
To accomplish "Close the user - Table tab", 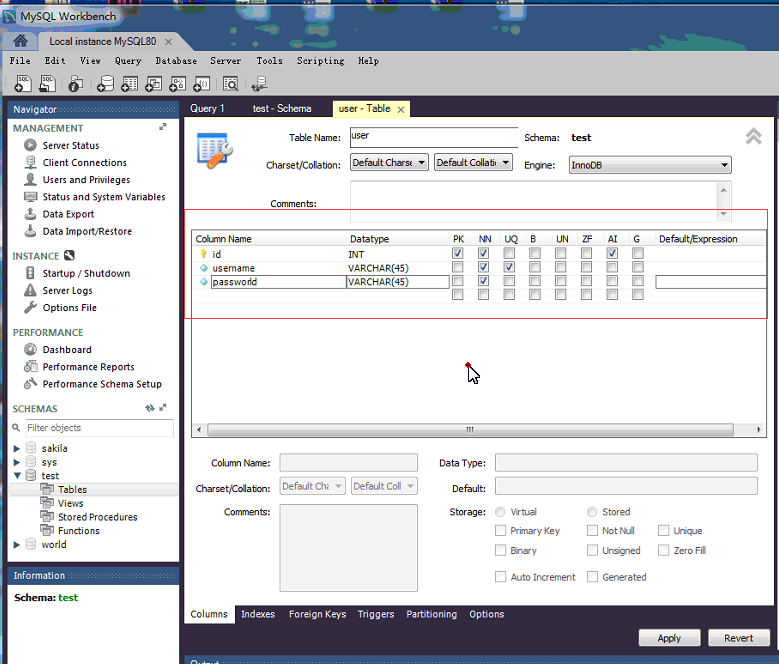I will (x=401, y=109).
